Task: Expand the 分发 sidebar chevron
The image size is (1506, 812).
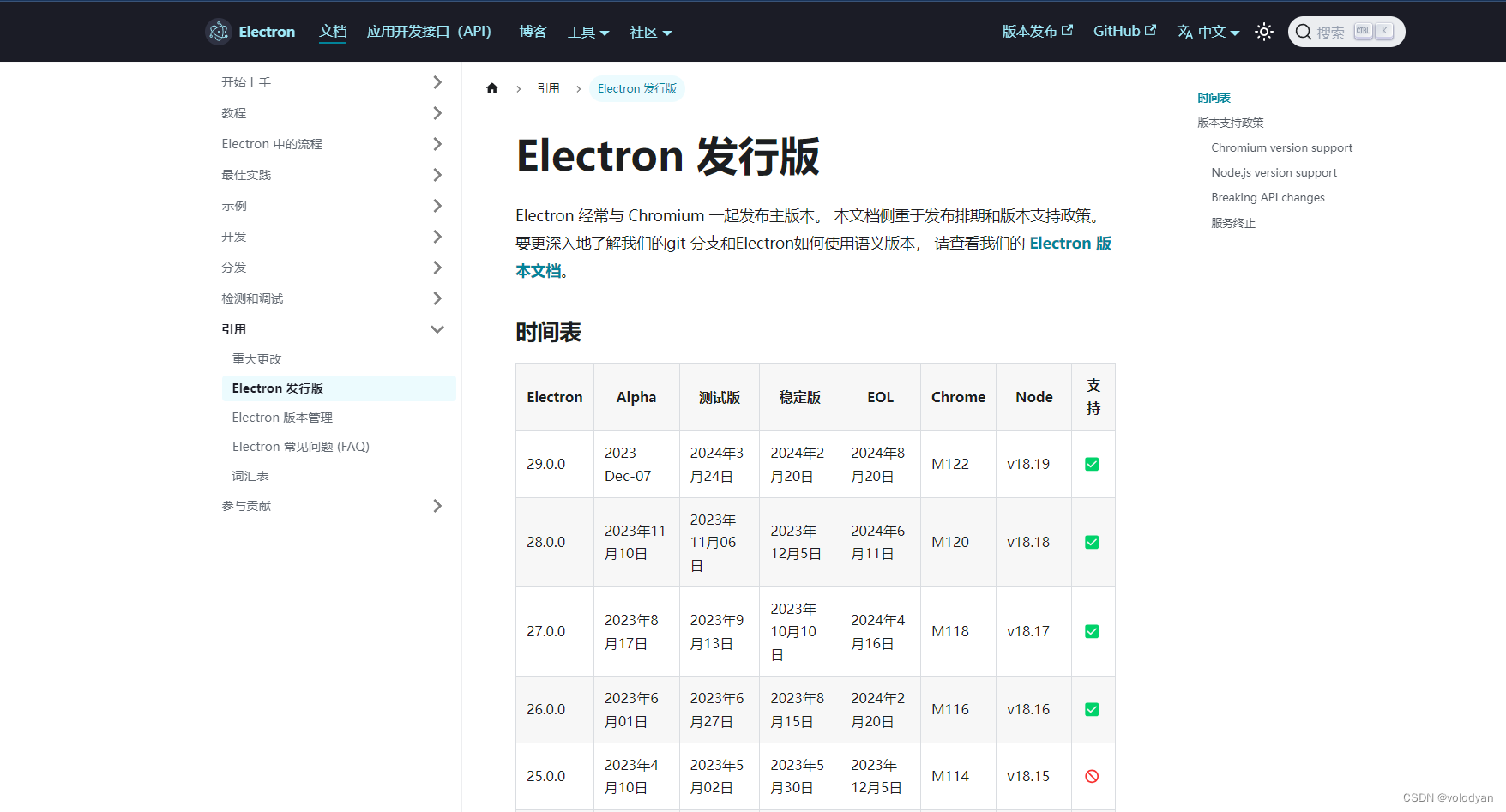Action: point(437,268)
